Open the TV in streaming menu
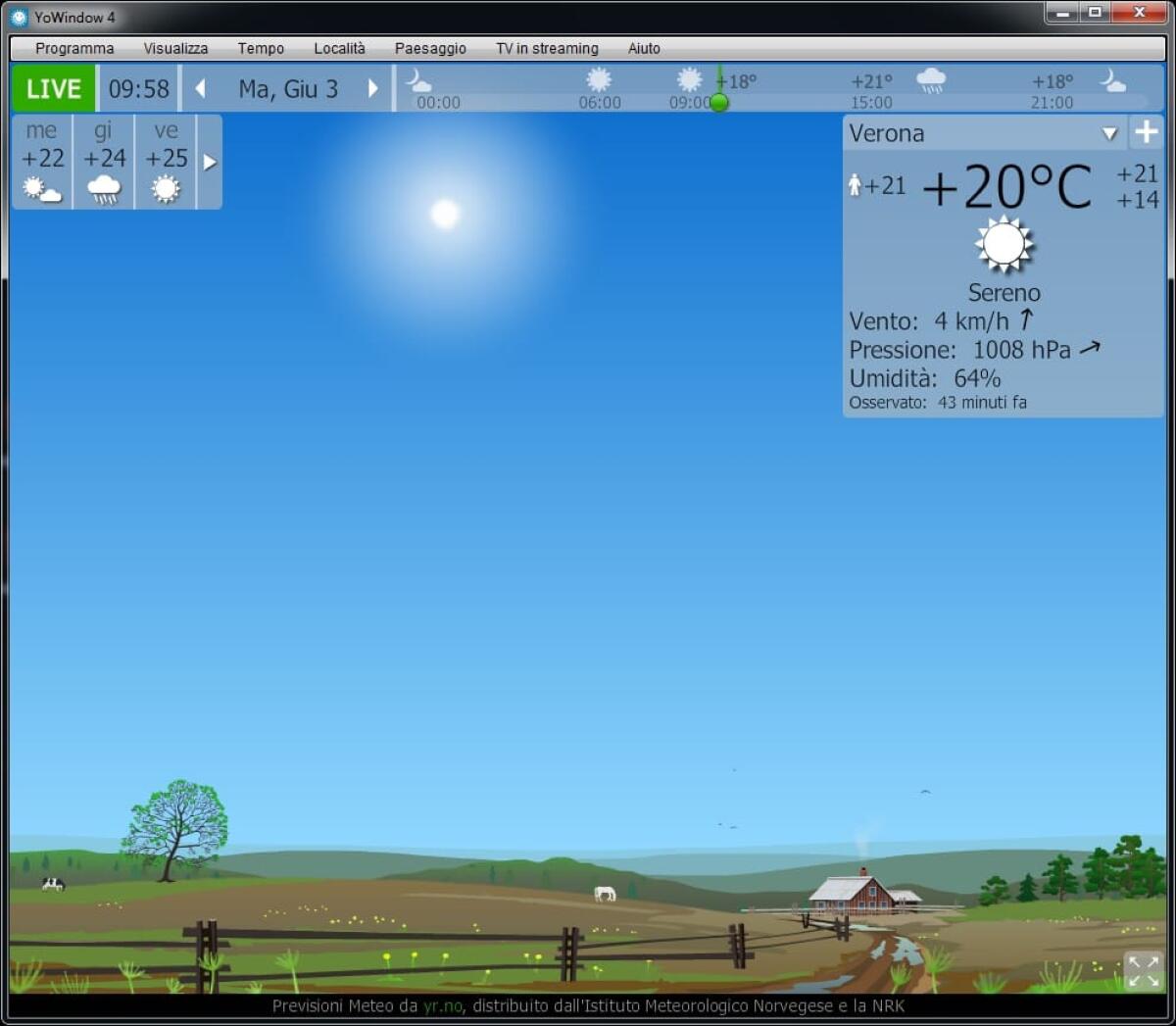This screenshot has height=1026, width=1176. [x=547, y=48]
